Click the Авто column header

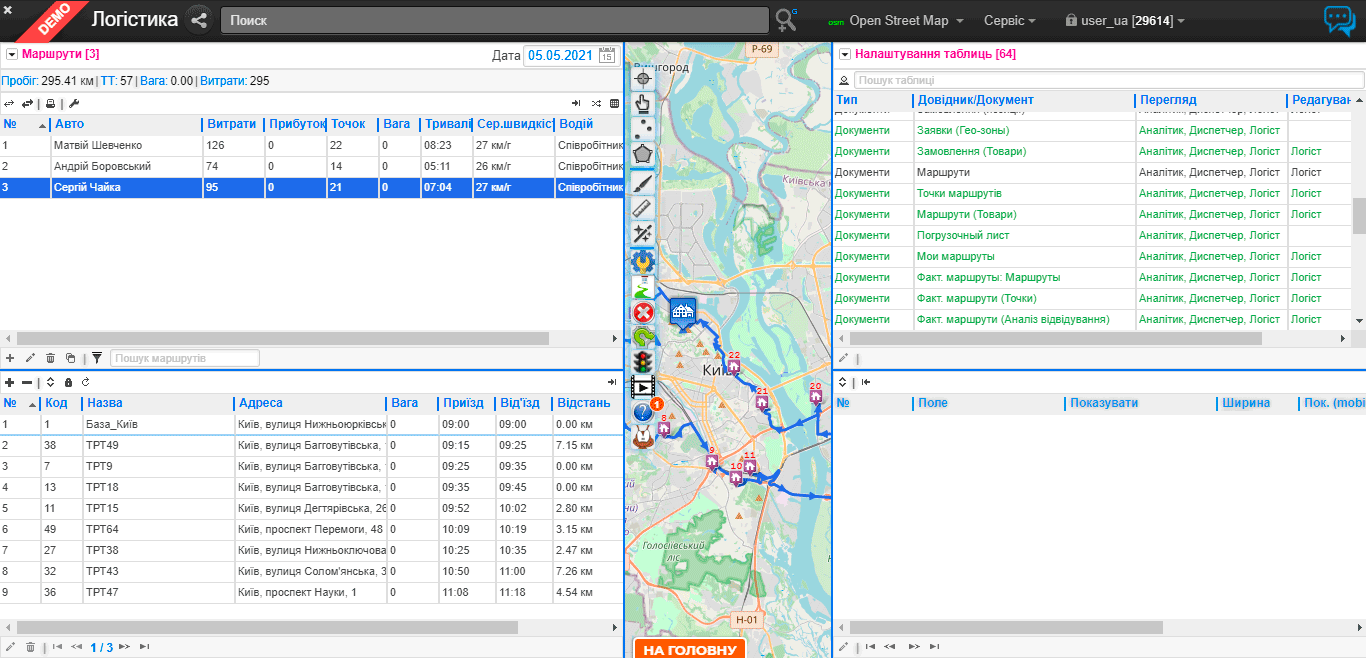[x=70, y=124]
